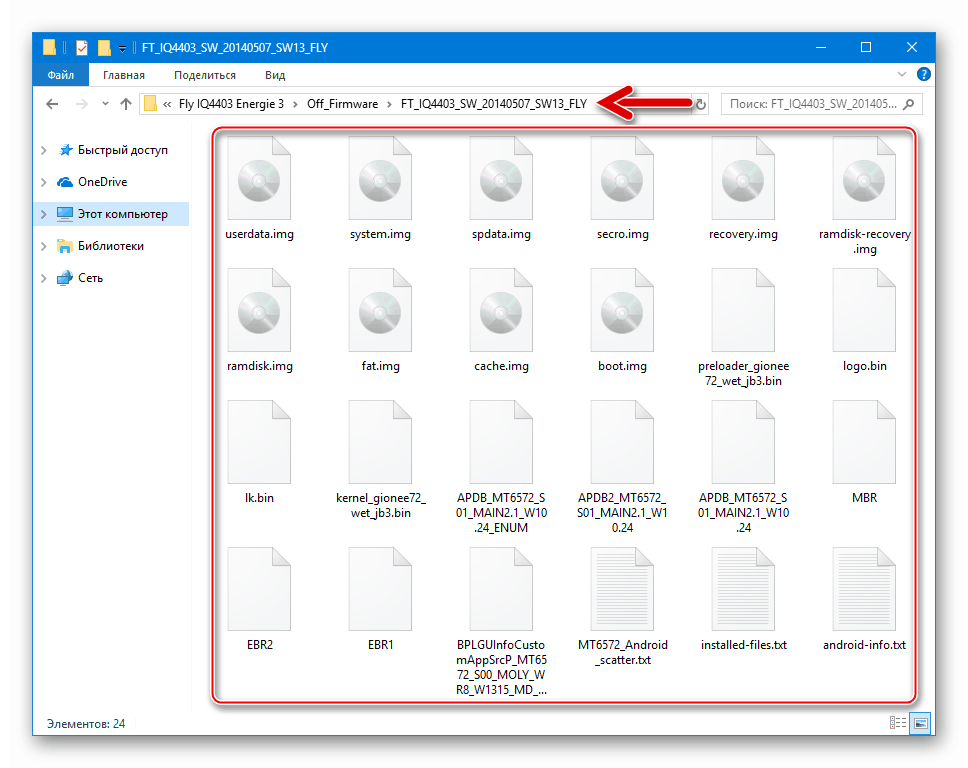
Task: Switch to large thumbnails view
Action: [x=920, y=722]
